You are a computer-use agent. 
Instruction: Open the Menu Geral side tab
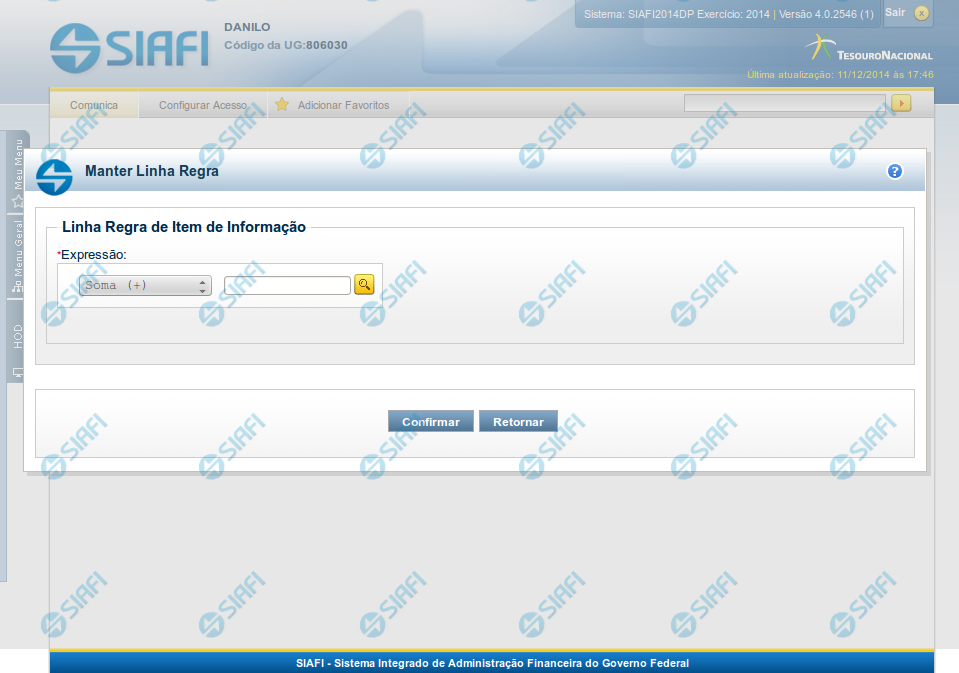[18, 254]
